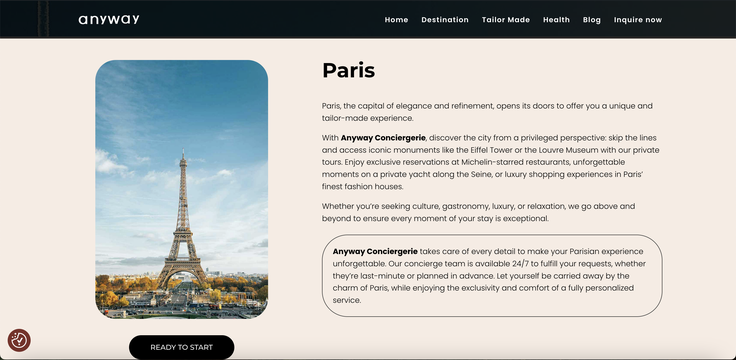Open the Health navigation link

click(x=556, y=20)
